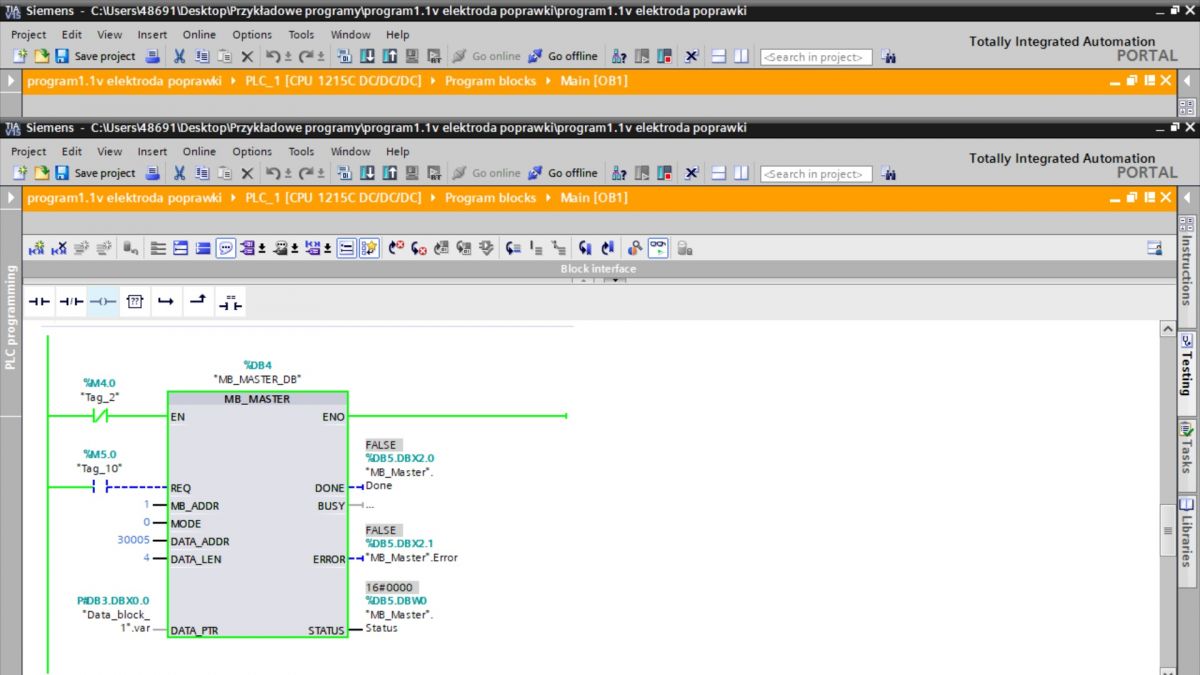
Task: Click Accessible devices icon in front window
Action: coord(619,173)
